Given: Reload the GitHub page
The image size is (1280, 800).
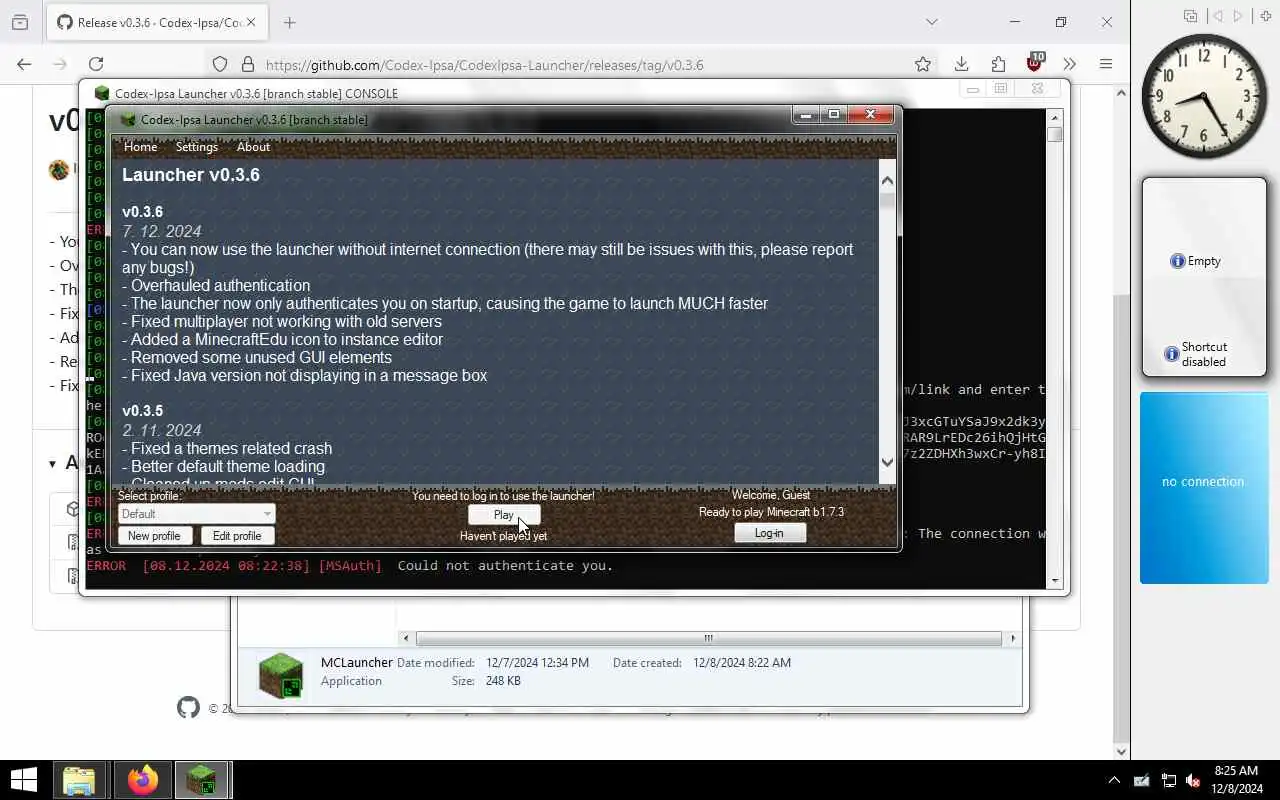Looking at the screenshot, I should pos(96,64).
